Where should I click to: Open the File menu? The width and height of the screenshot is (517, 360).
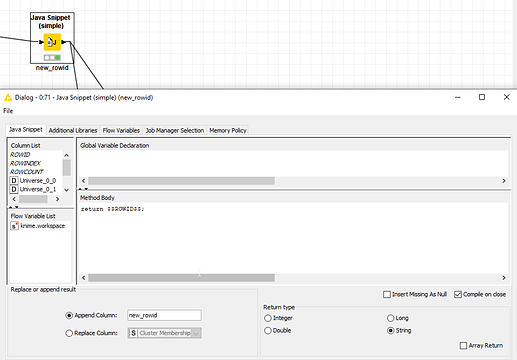[8, 111]
